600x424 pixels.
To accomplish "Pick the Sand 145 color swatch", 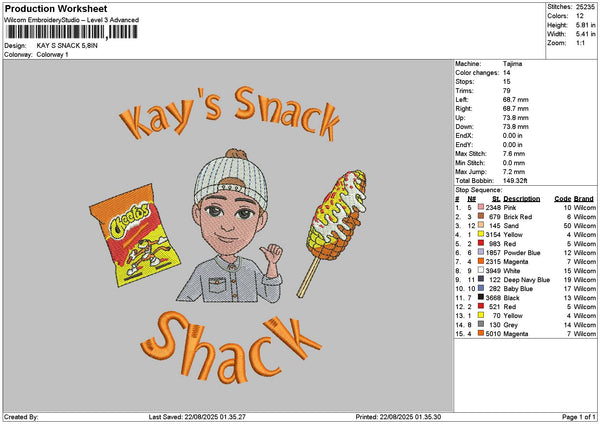I will click(481, 225).
